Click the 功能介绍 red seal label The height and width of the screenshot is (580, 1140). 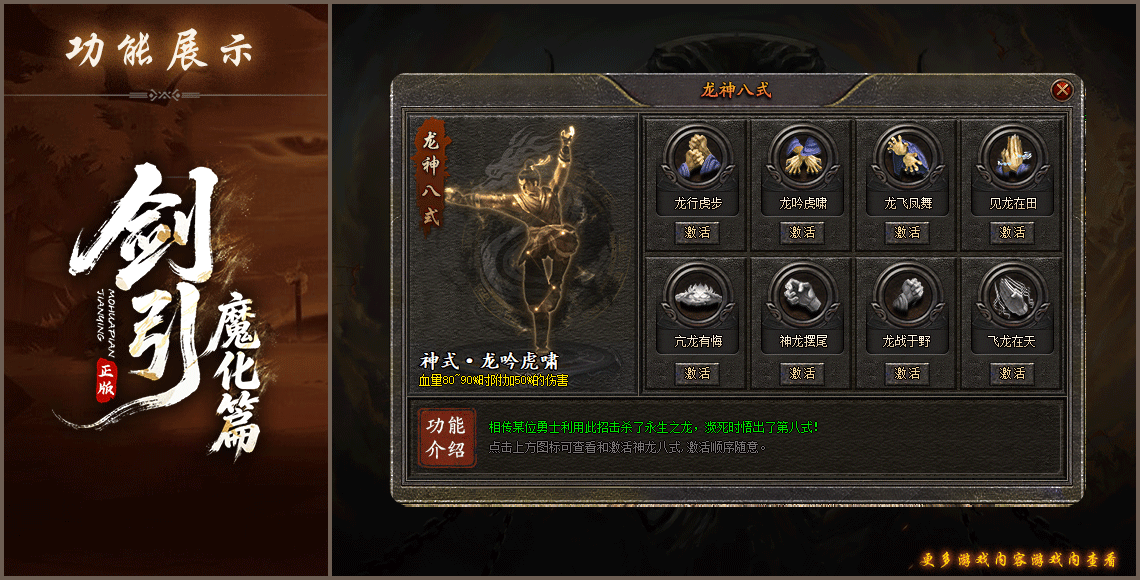(x=446, y=438)
